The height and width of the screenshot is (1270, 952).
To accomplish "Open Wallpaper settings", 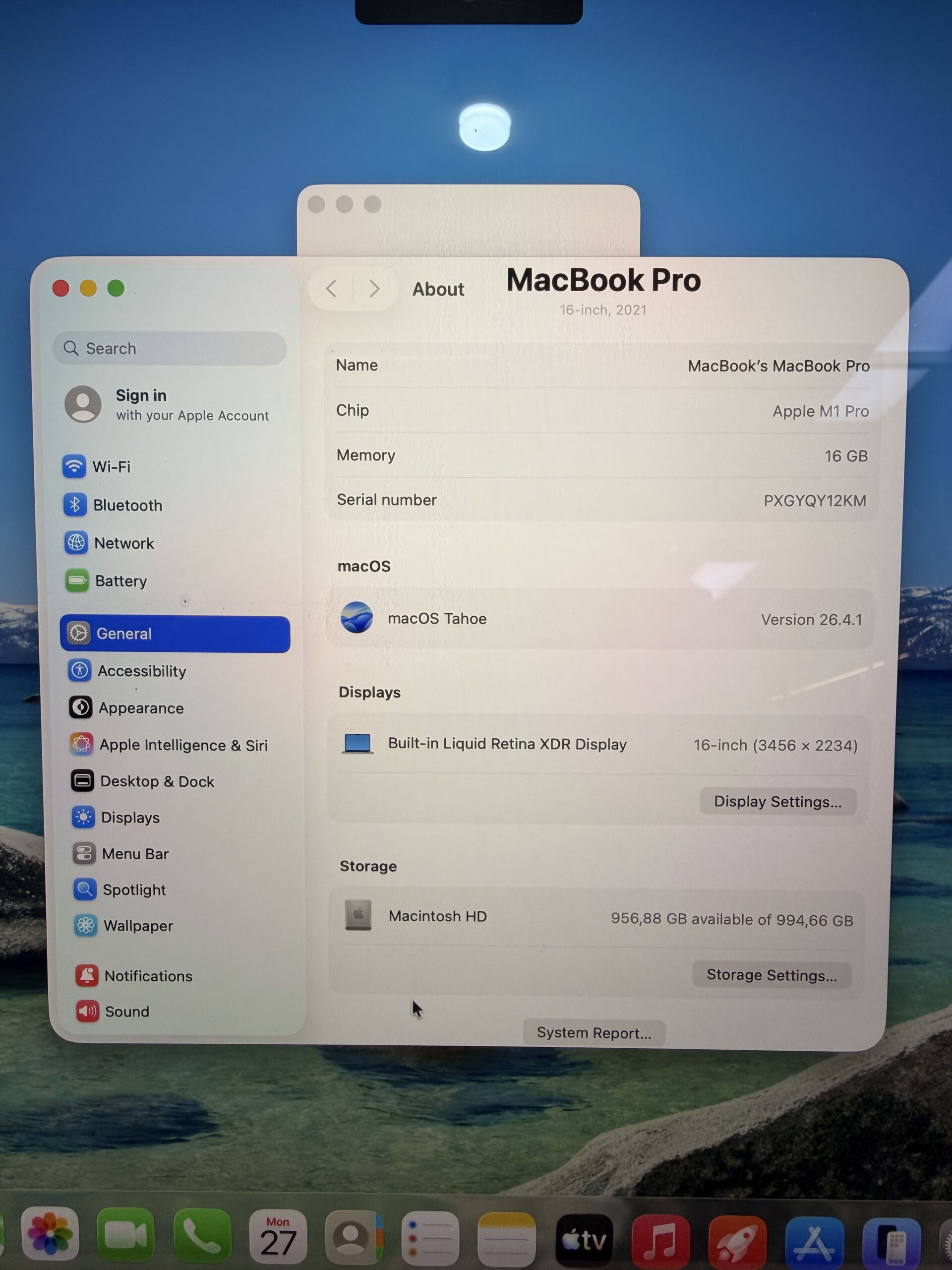I will 124,926.
